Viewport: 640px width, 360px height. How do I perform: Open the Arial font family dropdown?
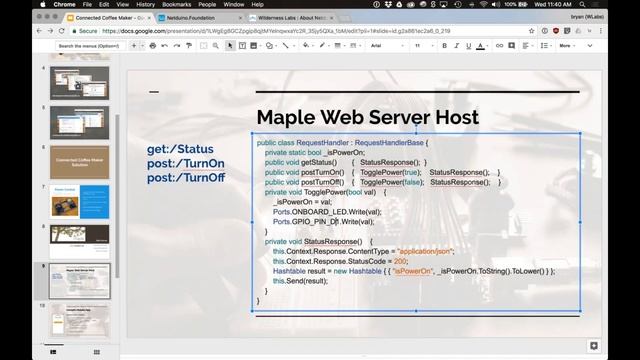tap(387, 46)
